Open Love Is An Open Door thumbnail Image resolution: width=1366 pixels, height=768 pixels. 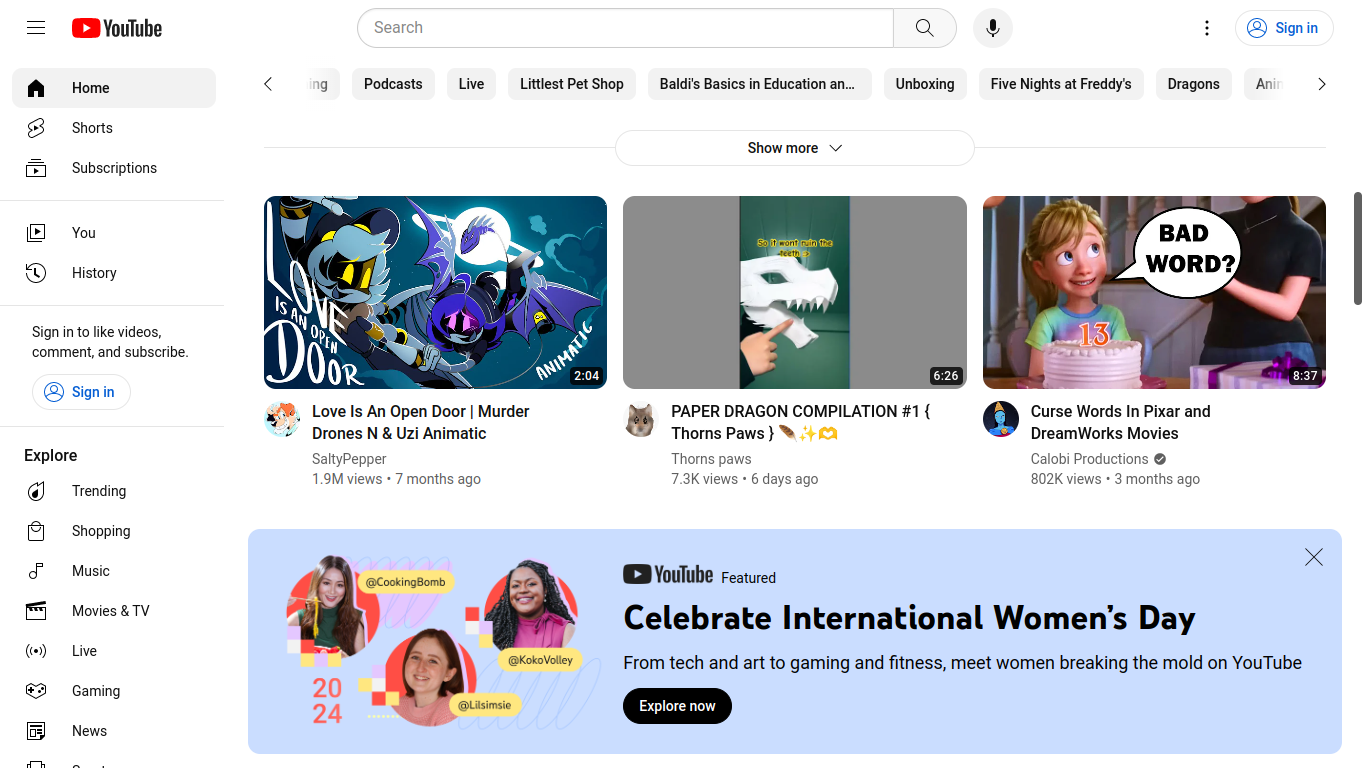pos(435,292)
